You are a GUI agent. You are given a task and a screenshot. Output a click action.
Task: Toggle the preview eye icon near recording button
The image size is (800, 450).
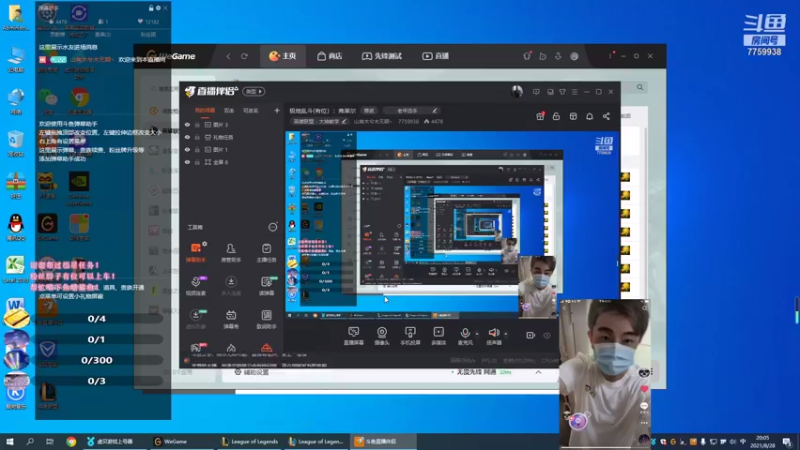coord(547,336)
